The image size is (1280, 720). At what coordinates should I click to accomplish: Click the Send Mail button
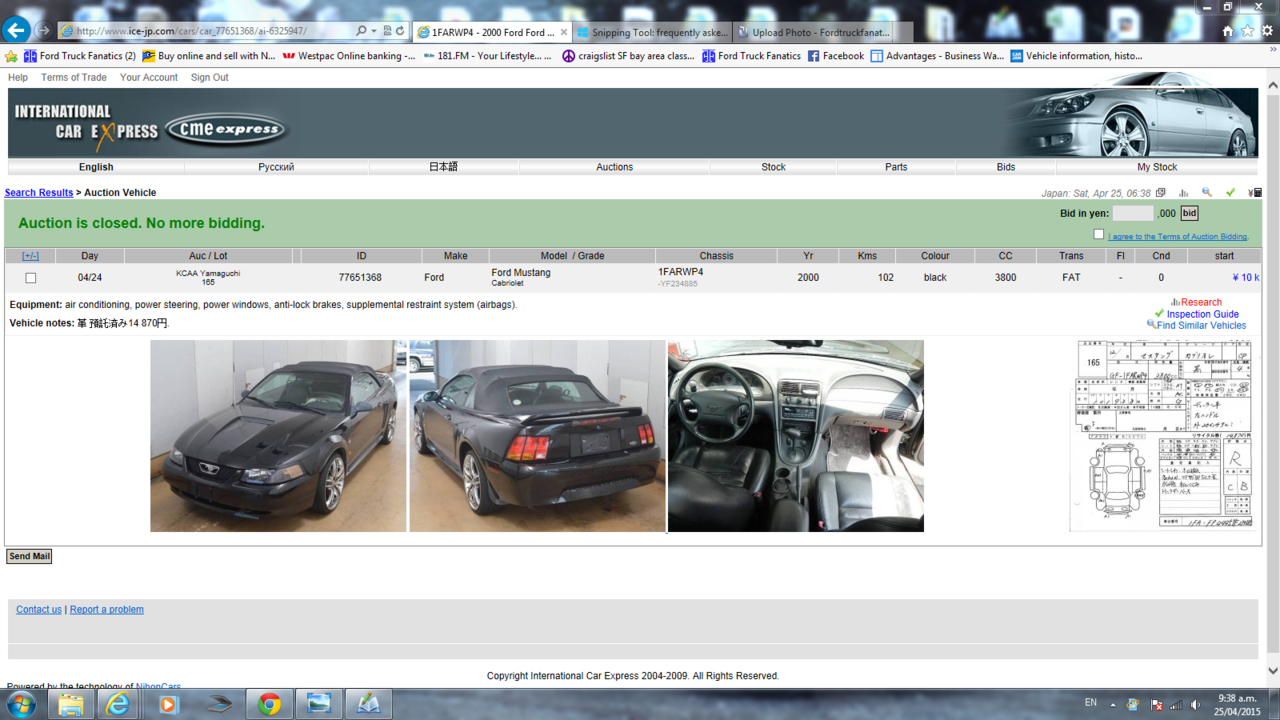[x=29, y=556]
